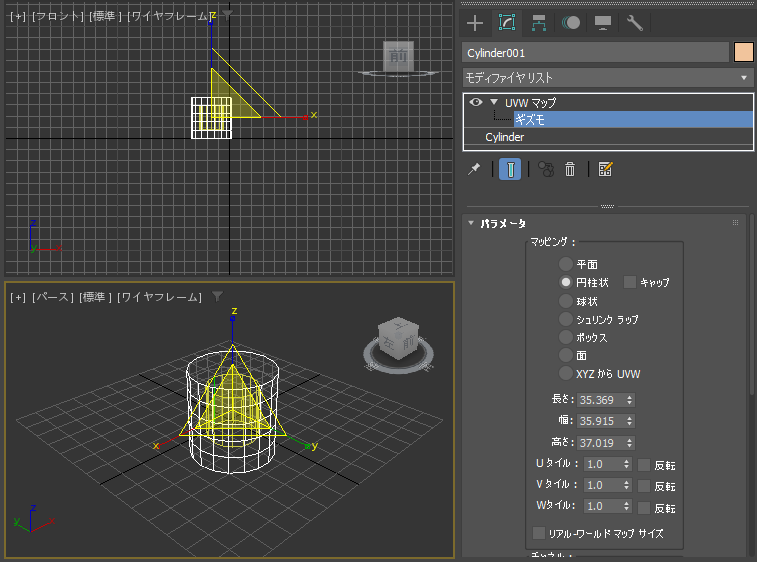Open the object color swatch

coord(743,52)
